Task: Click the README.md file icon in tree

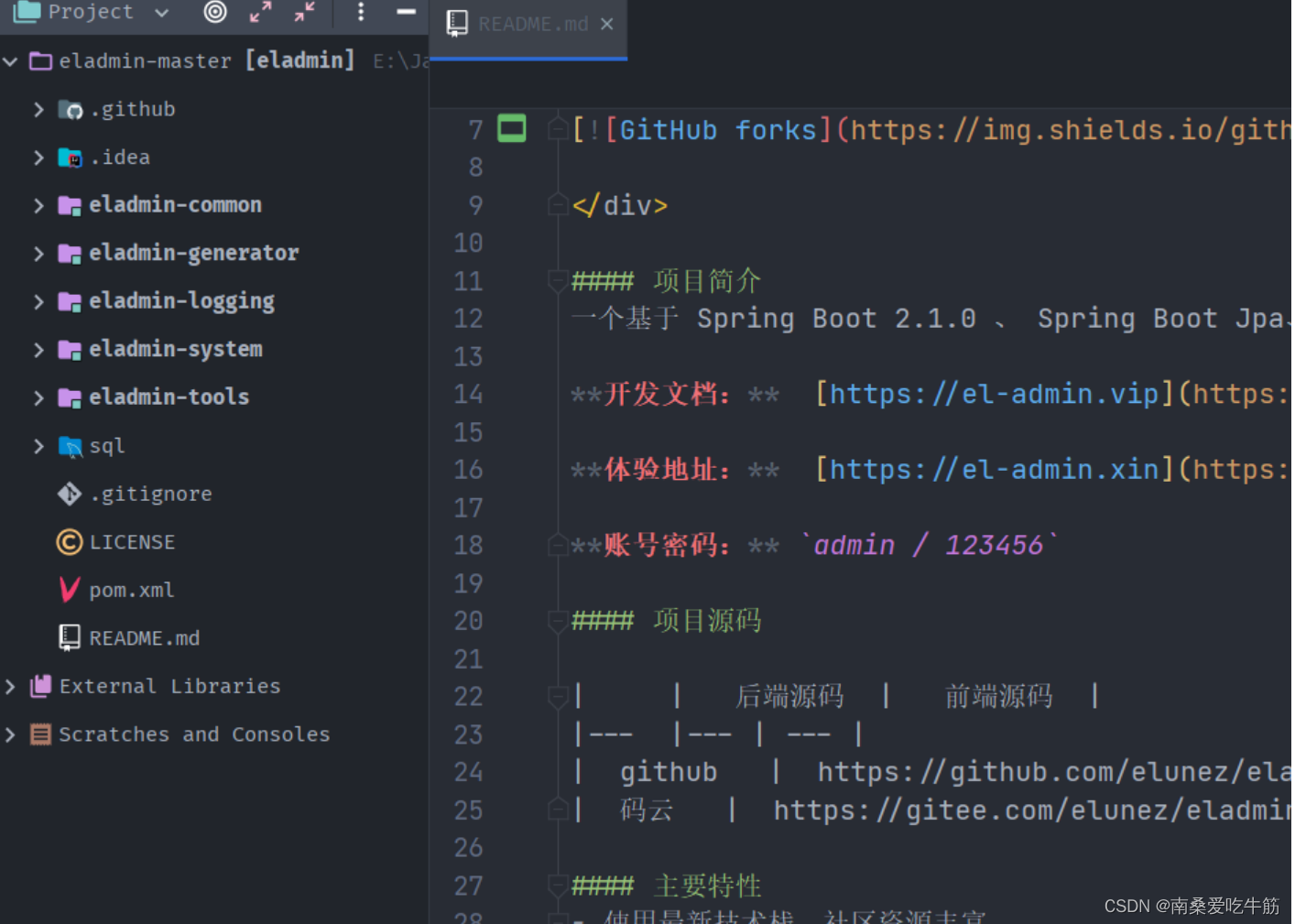Action: [70, 638]
